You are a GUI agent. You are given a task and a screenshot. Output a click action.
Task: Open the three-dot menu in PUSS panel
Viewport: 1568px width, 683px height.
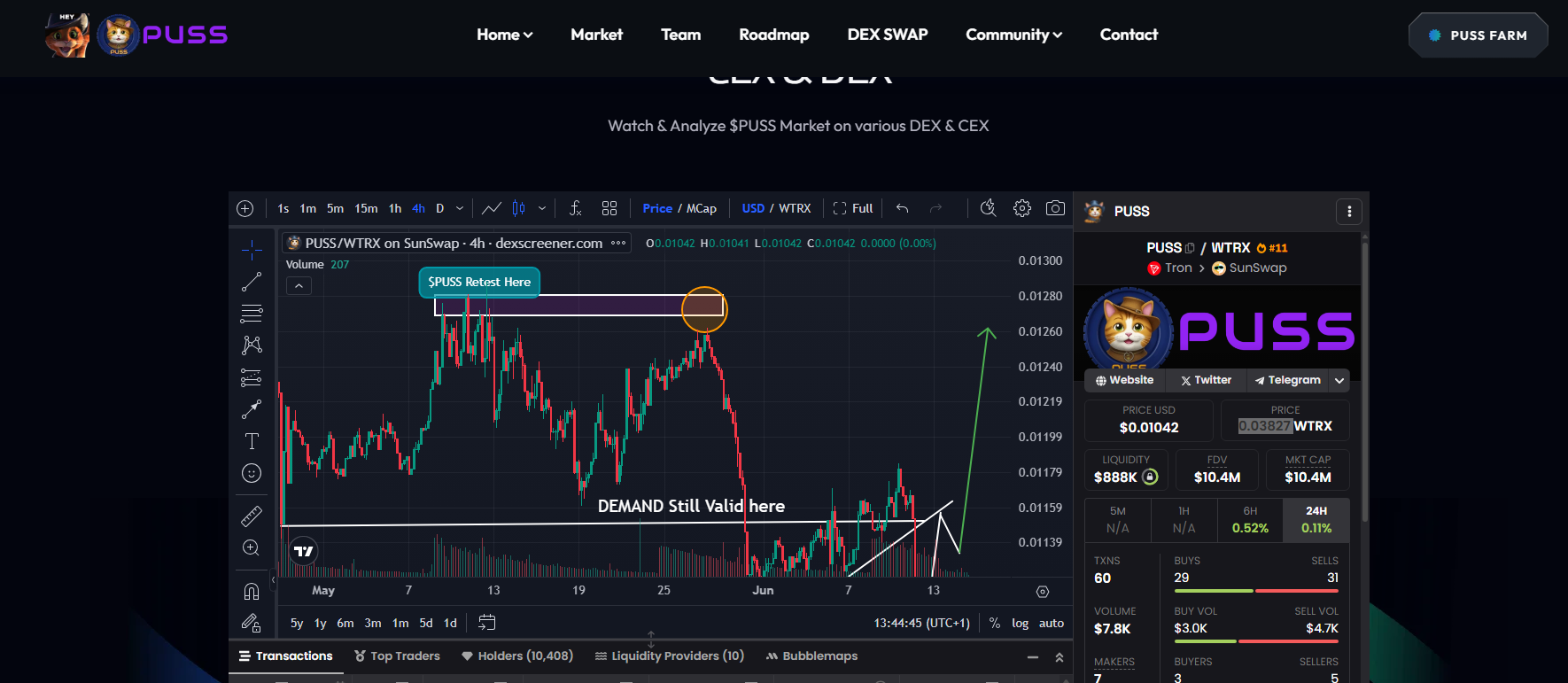coord(1349,211)
